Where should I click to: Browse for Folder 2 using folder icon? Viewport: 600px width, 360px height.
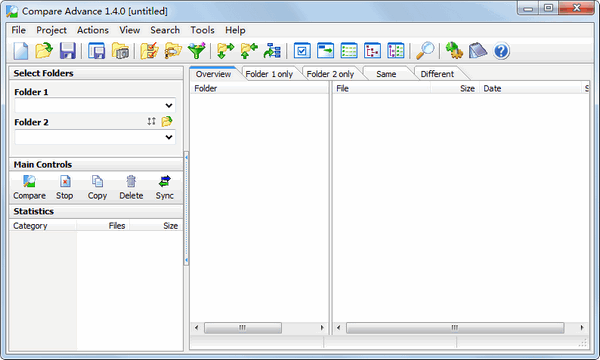point(167,121)
